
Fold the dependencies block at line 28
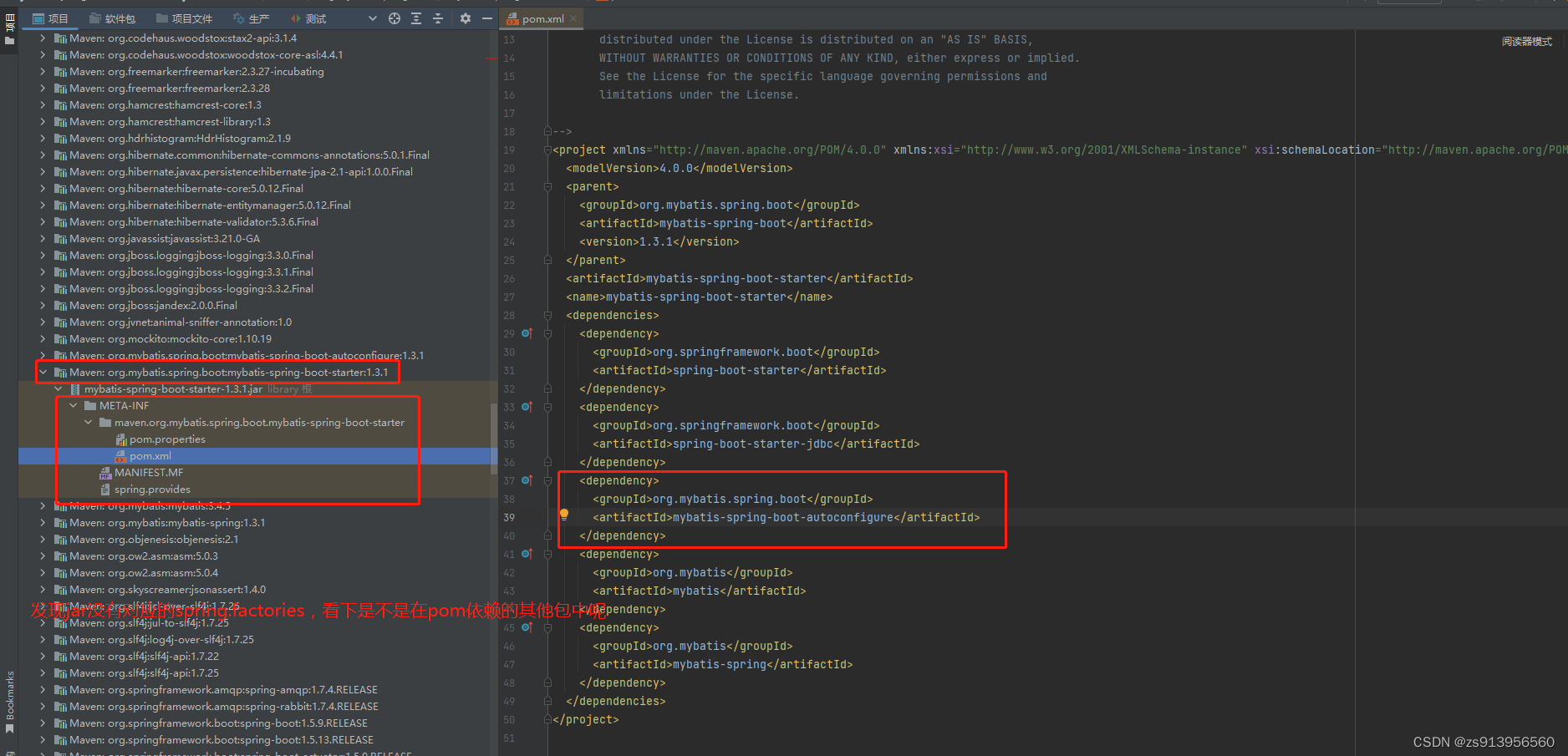[x=547, y=316]
